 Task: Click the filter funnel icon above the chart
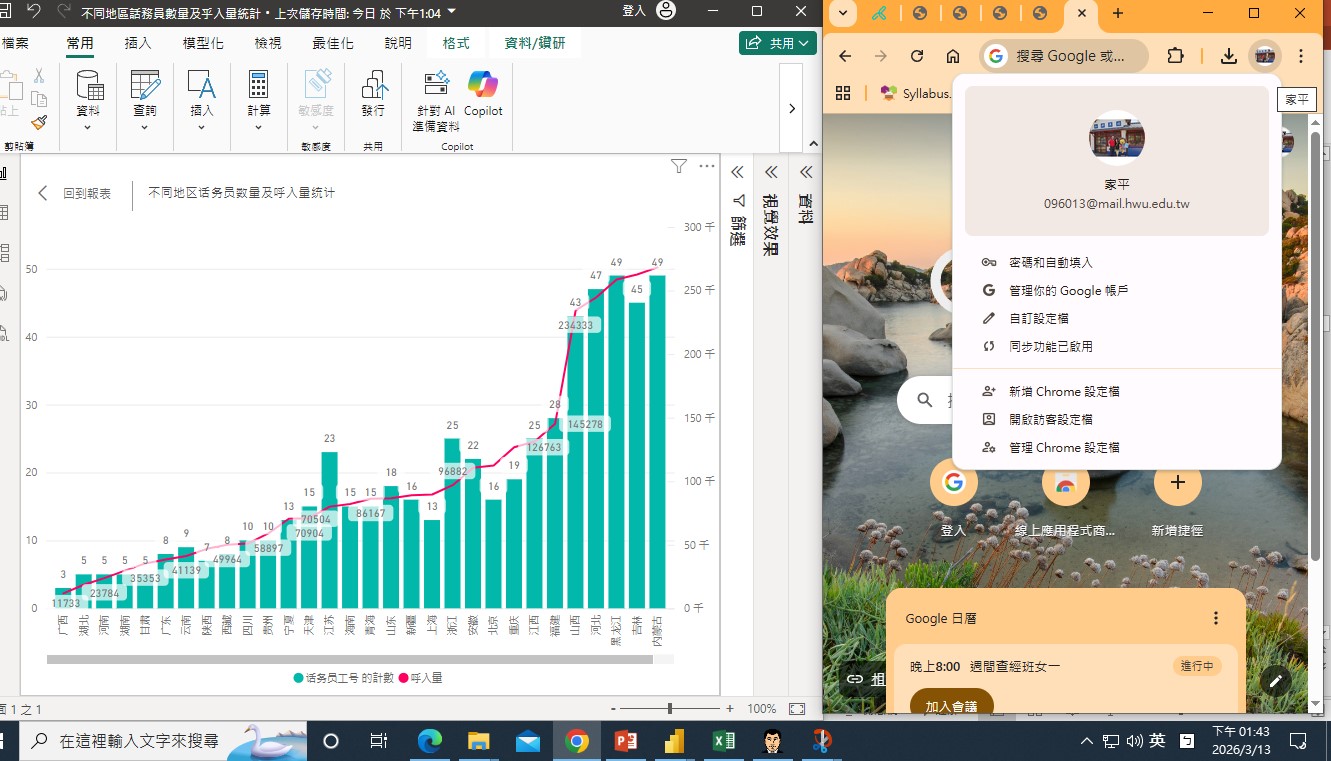678,167
